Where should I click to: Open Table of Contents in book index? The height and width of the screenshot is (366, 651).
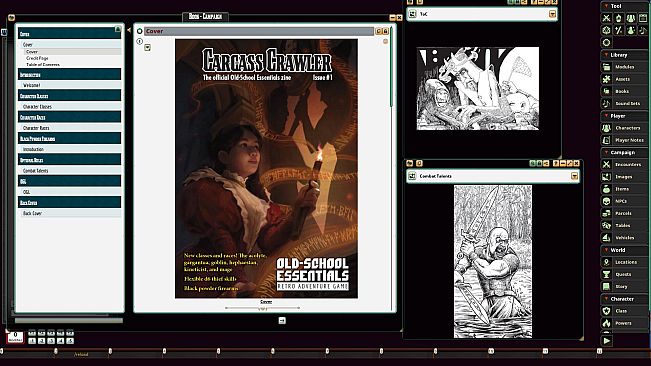pyautogui.click(x=43, y=65)
